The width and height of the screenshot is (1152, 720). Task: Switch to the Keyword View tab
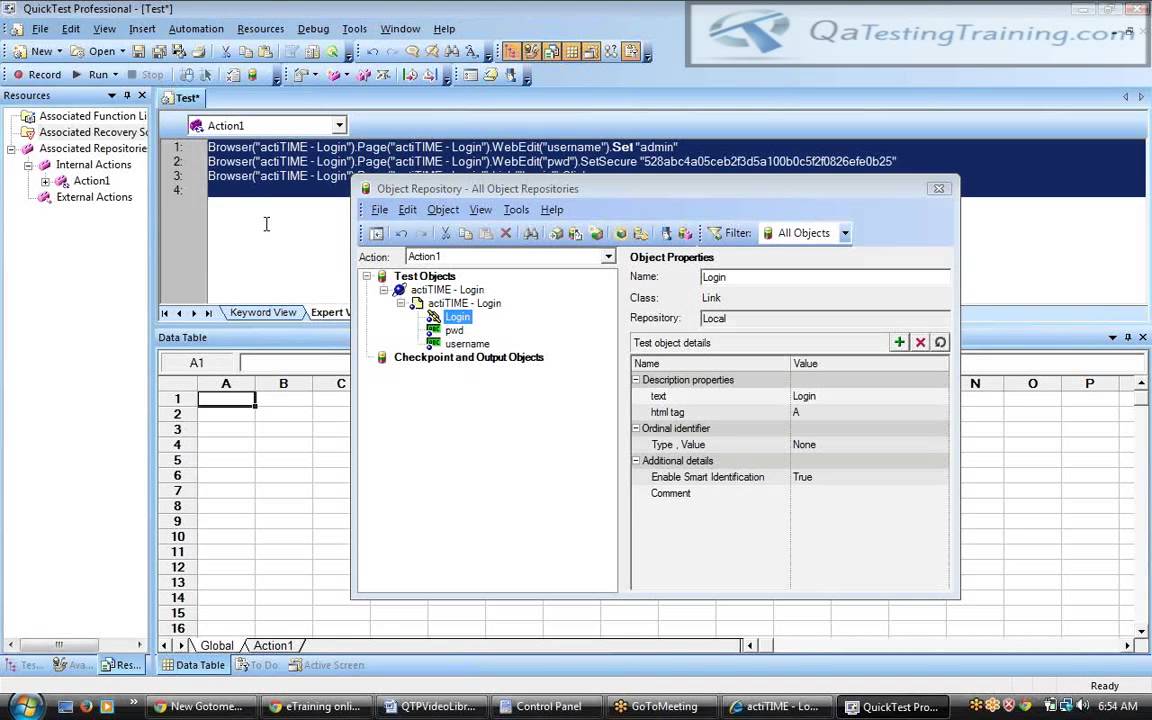pyautogui.click(x=262, y=312)
